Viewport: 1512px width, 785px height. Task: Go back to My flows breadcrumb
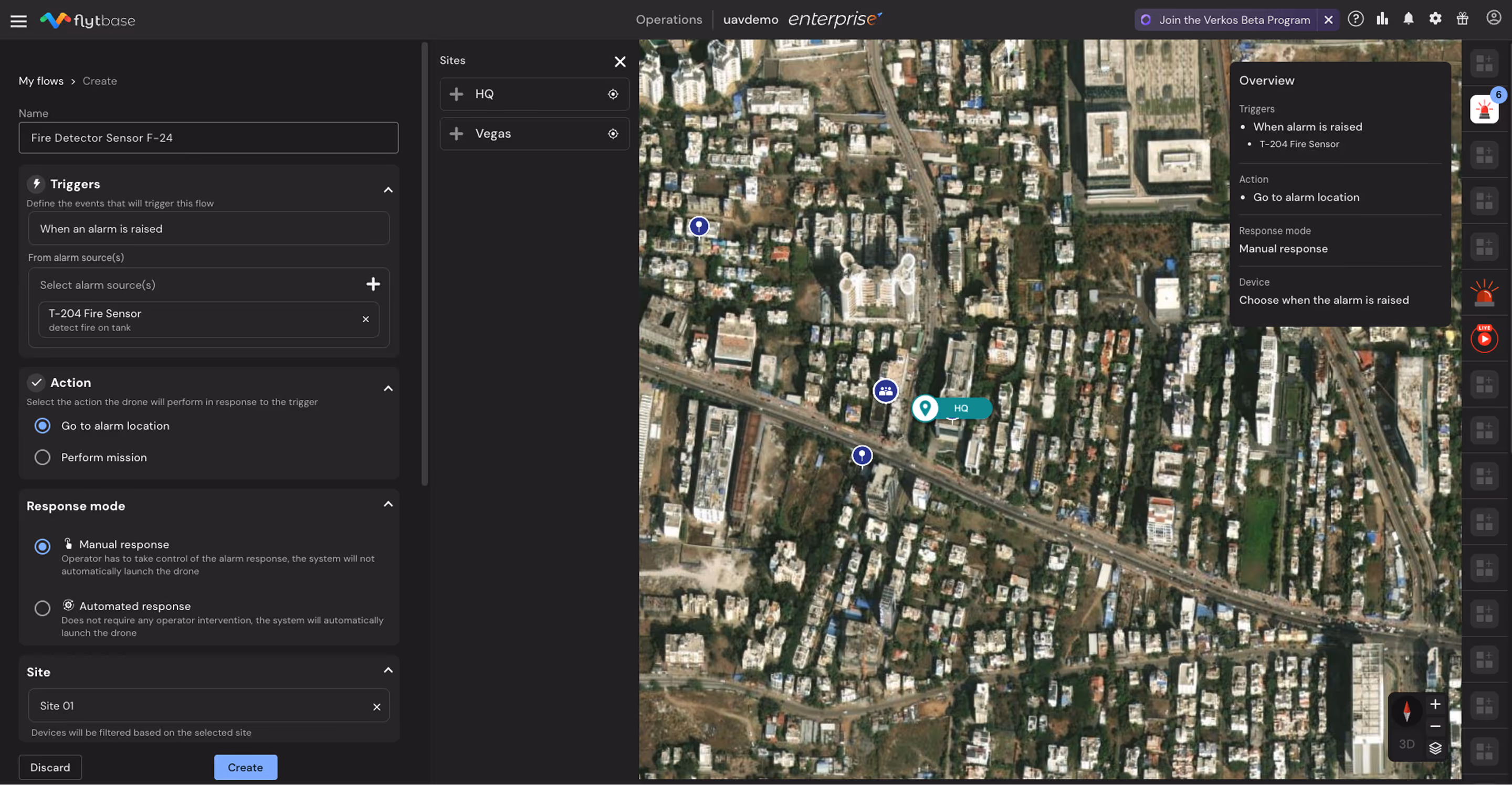(41, 81)
